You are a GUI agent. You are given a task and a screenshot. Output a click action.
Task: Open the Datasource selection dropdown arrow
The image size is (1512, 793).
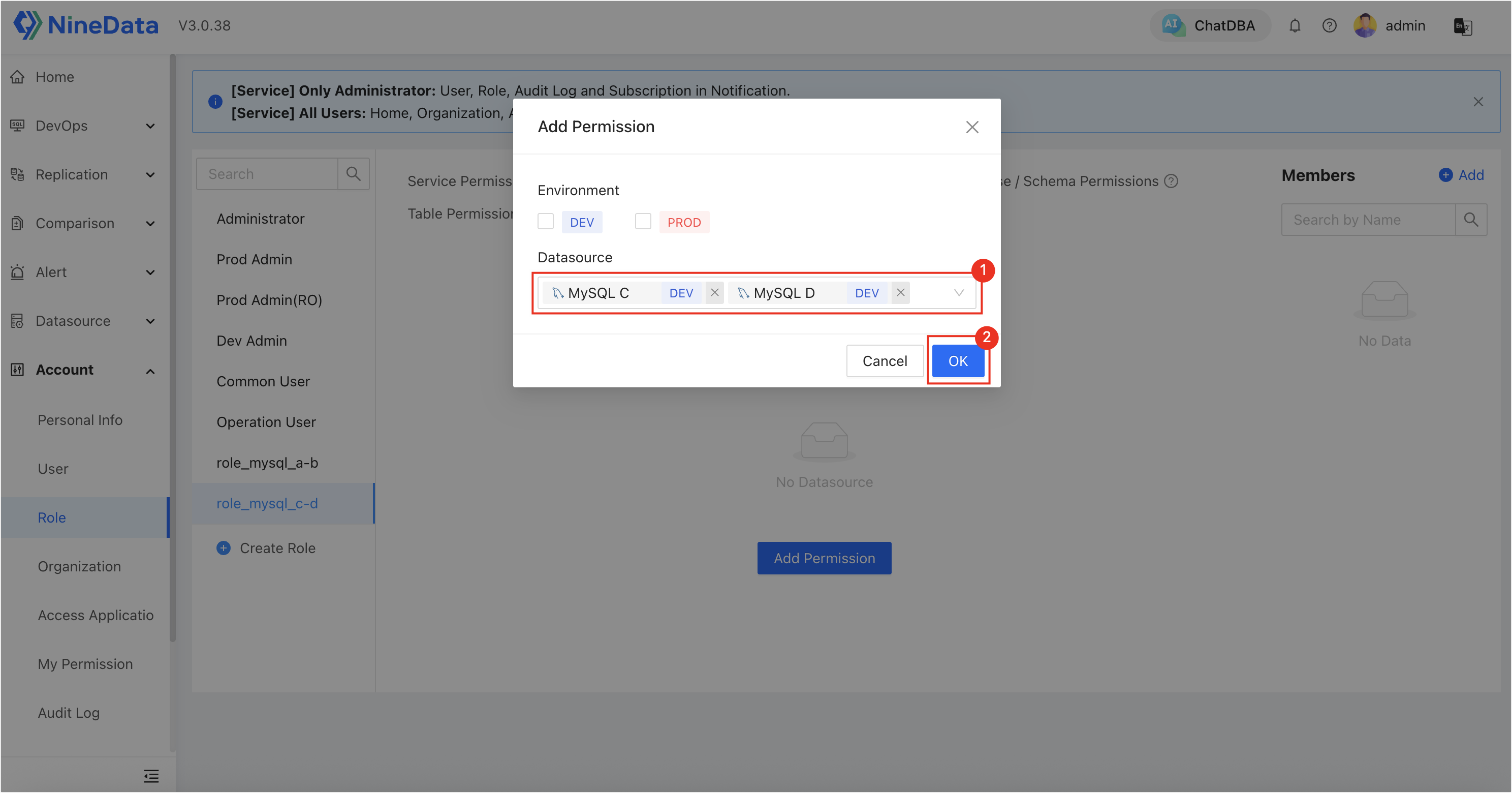pos(959,292)
